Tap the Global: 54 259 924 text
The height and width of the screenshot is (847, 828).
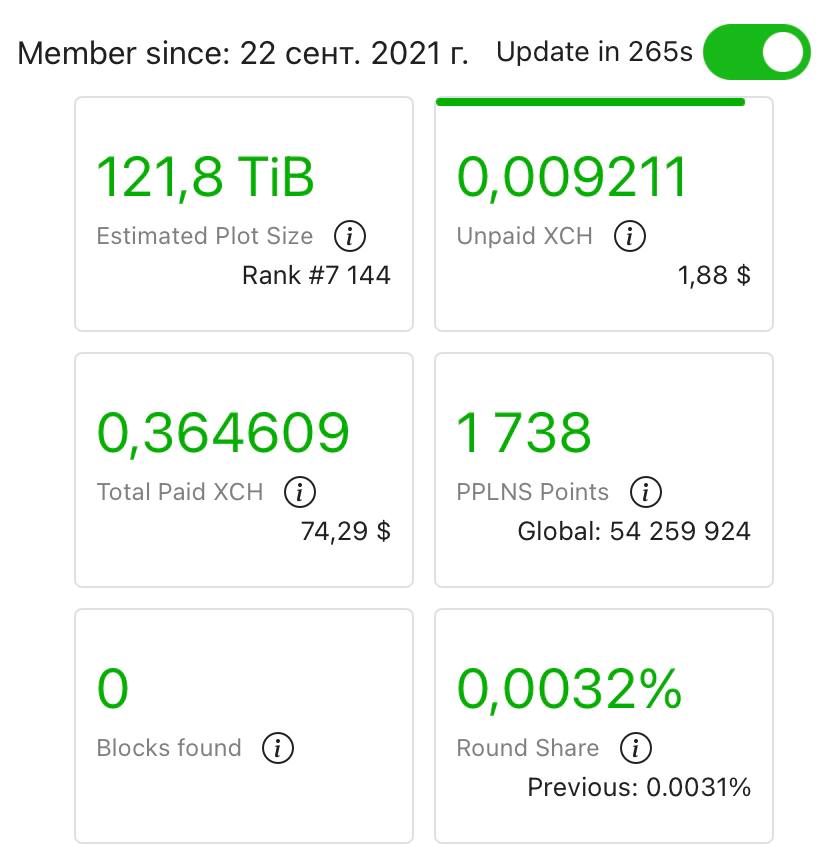634,532
